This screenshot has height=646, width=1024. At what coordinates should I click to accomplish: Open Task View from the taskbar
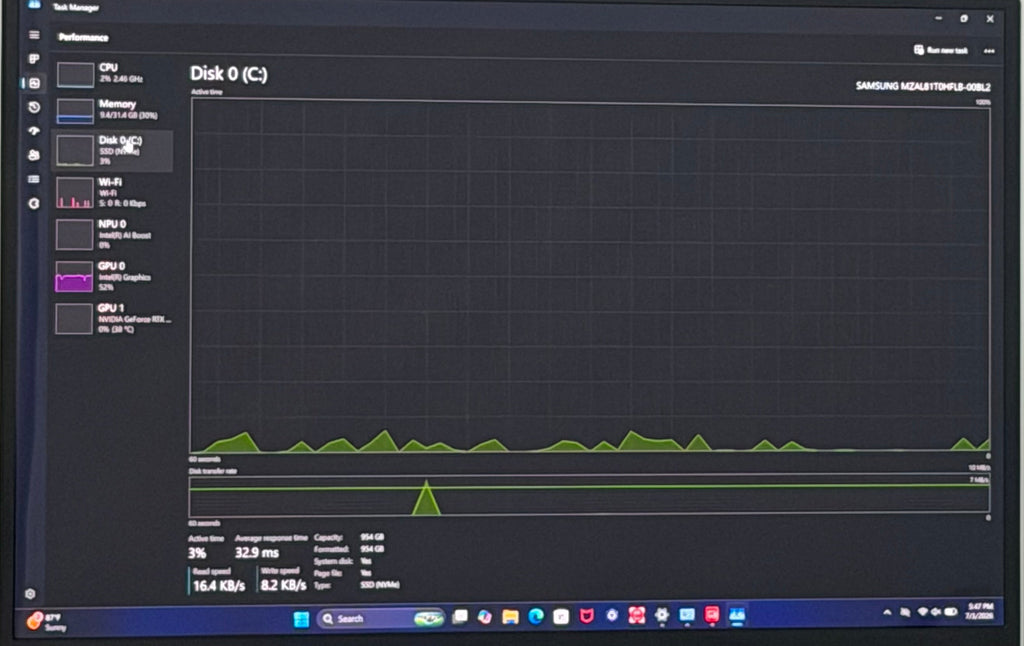[x=460, y=617]
